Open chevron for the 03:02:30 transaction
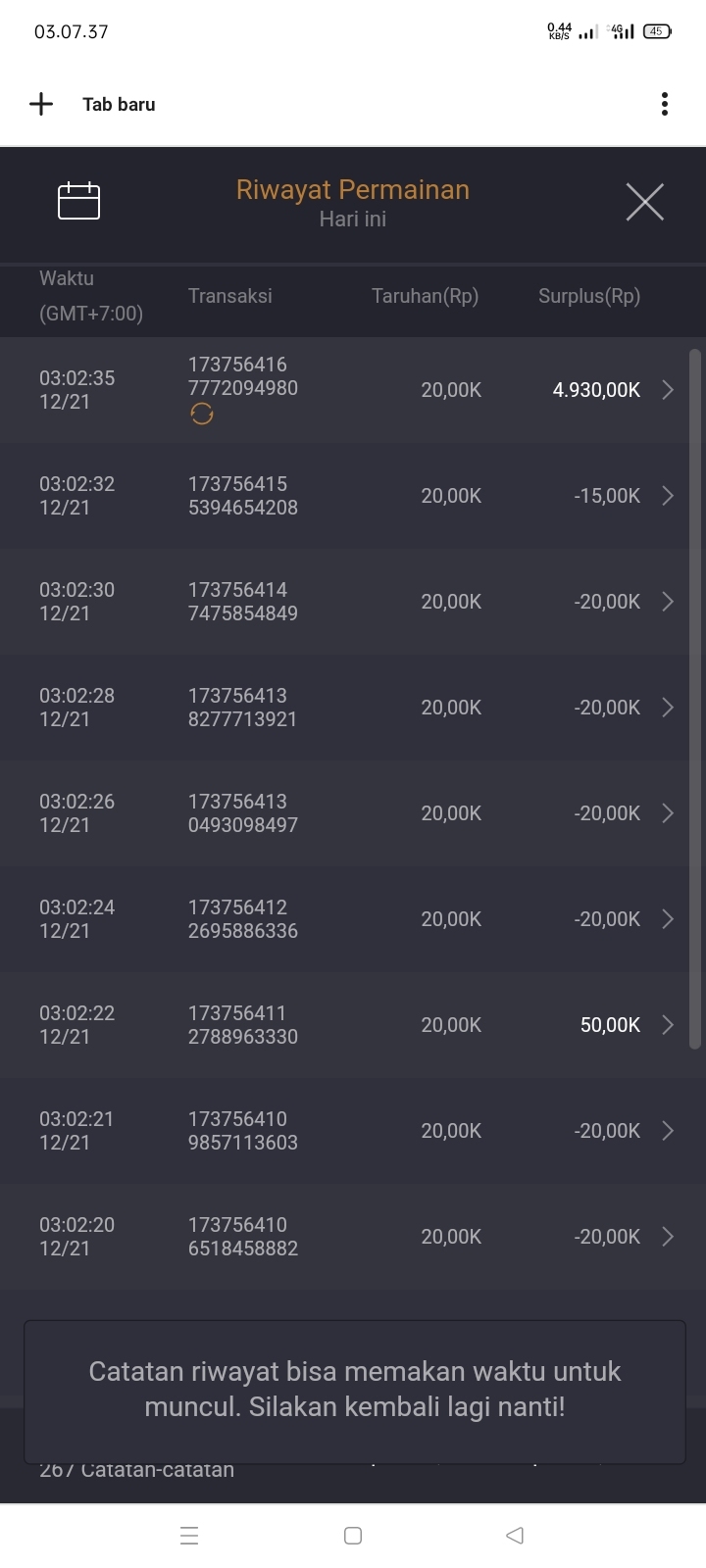Image resolution: width=706 pixels, height=1568 pixels. coord(668,602)
